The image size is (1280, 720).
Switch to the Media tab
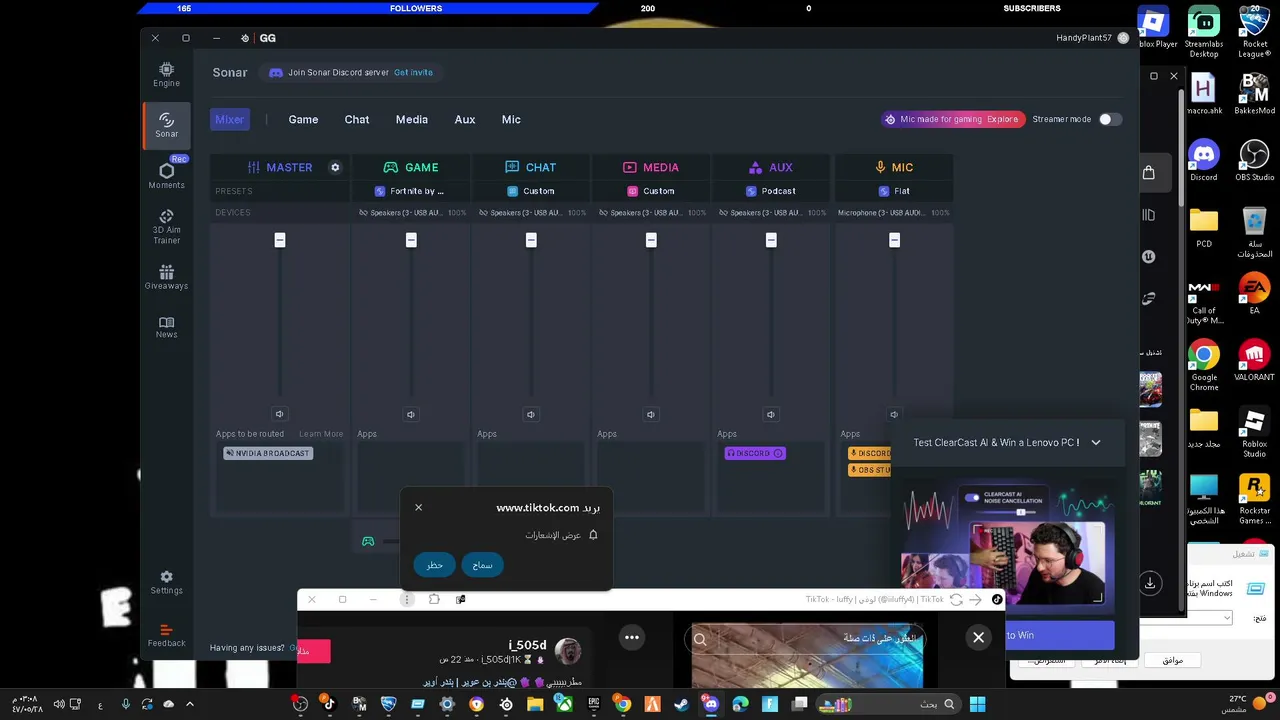click(x=411, y=119)
